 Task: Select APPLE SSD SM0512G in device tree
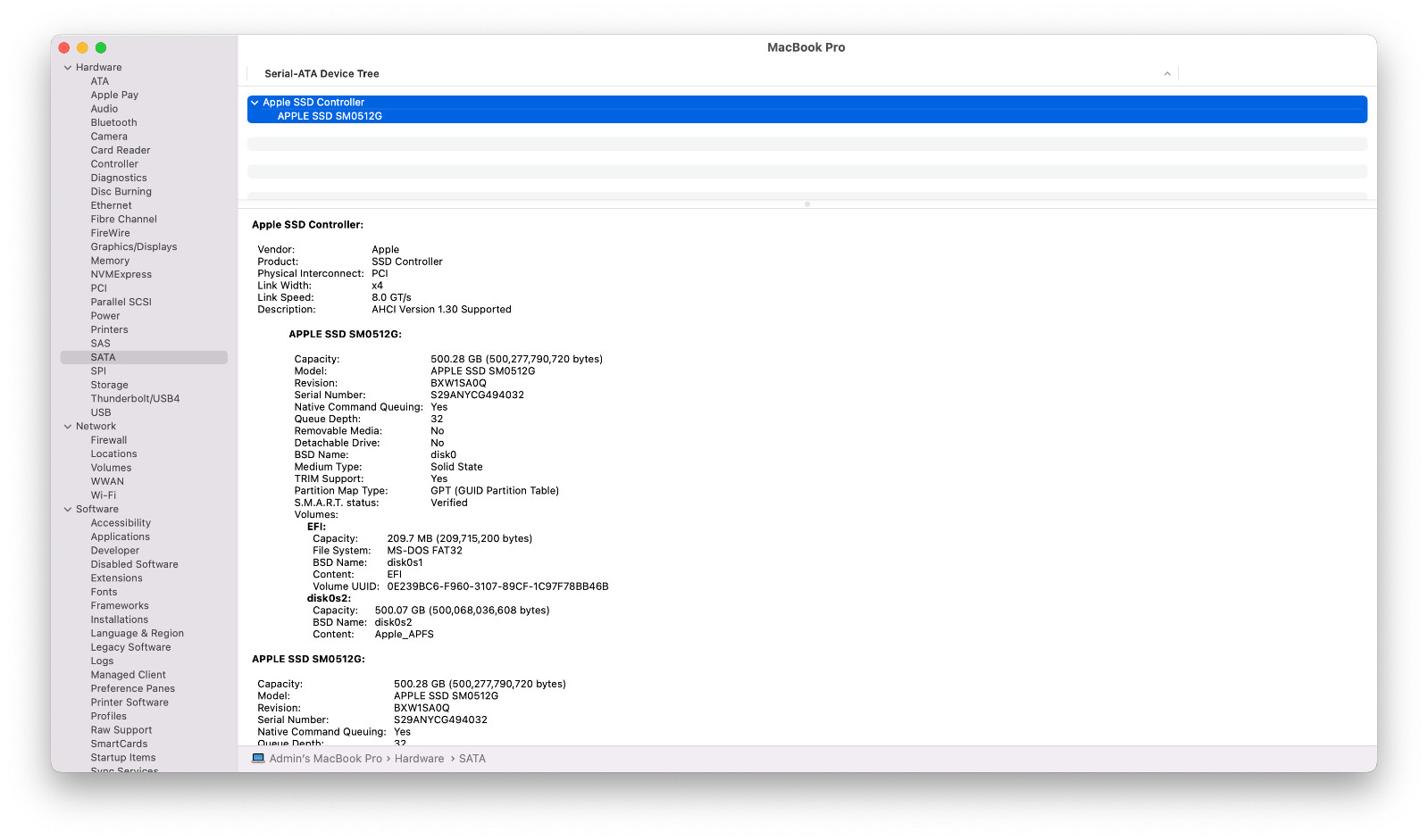[330, 116]
